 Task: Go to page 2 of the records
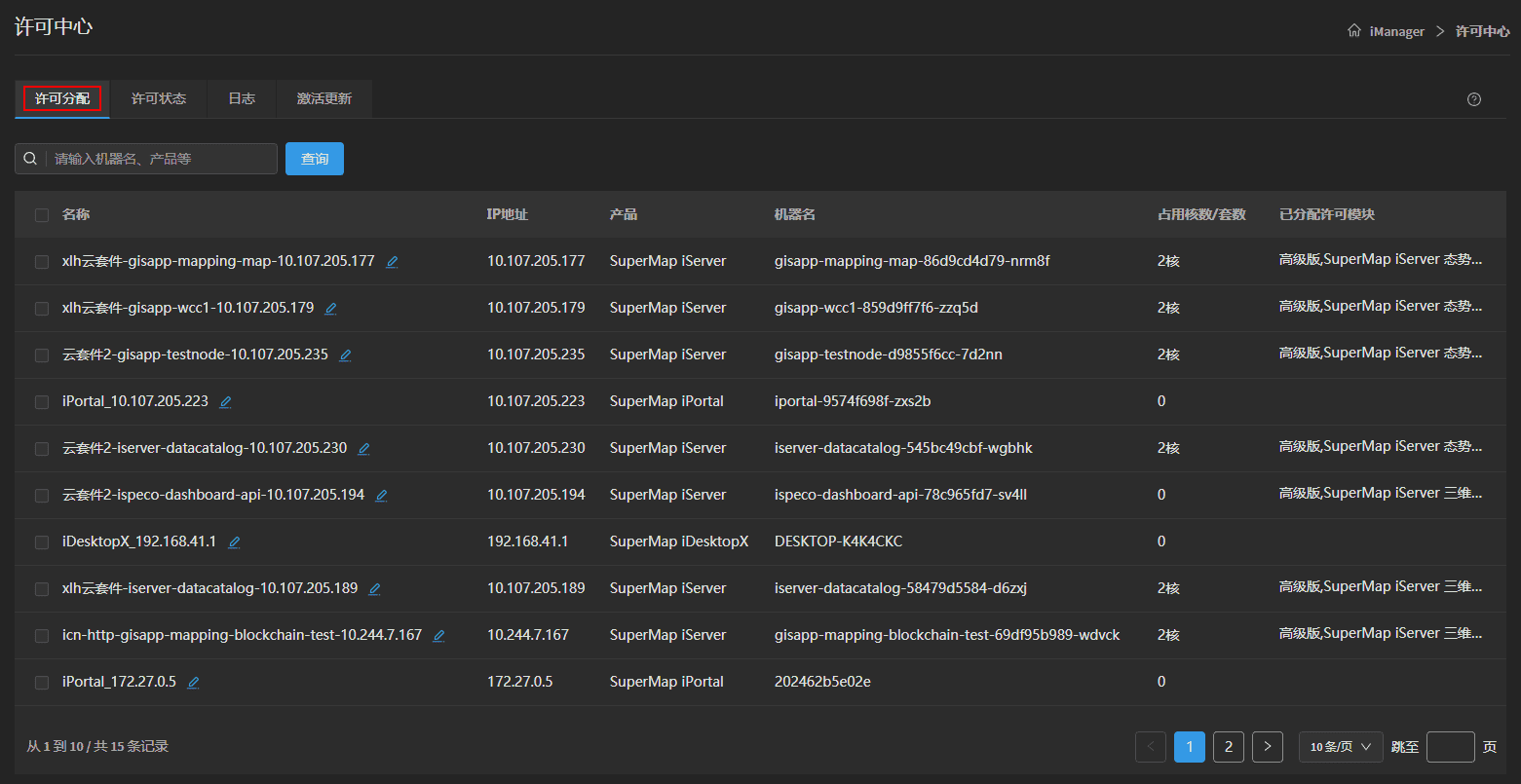(x=1228, y=747)
